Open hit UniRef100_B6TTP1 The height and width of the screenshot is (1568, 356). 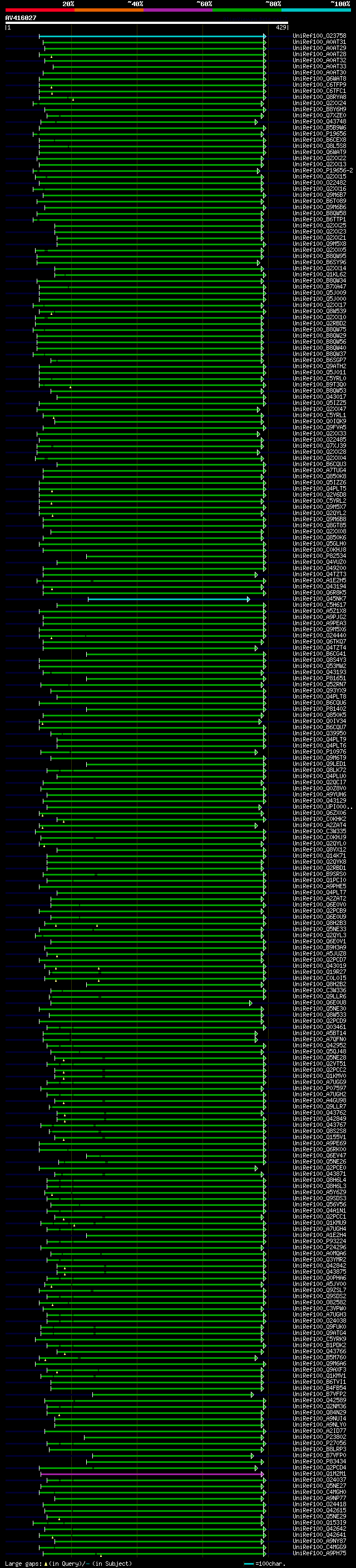click(x=319, y=220)
